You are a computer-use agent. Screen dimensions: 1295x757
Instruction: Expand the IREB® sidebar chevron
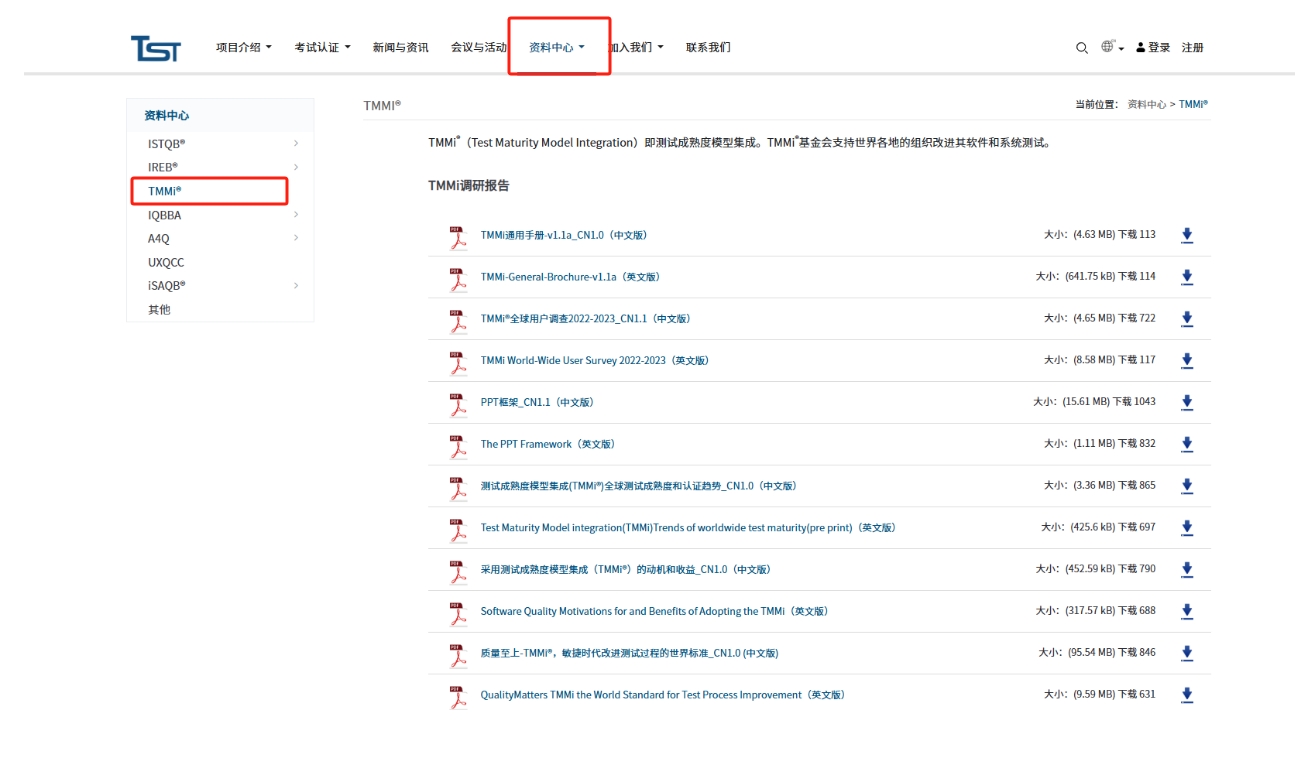click(296, 167)
